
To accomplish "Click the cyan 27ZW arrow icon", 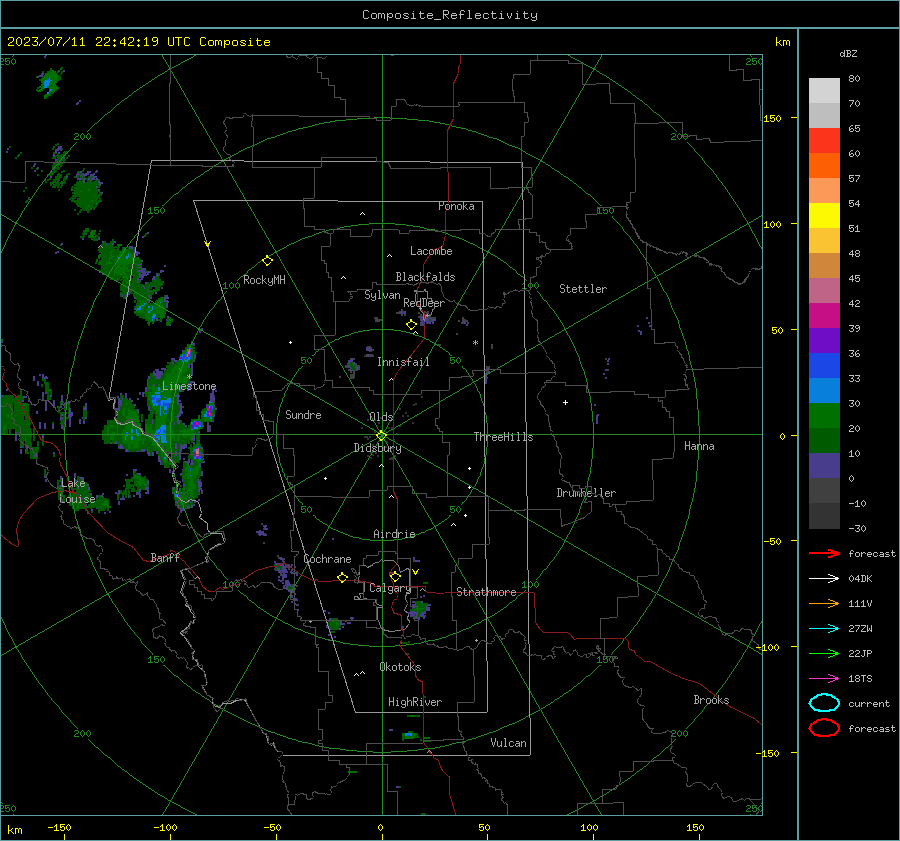I will tap(824, 629).
